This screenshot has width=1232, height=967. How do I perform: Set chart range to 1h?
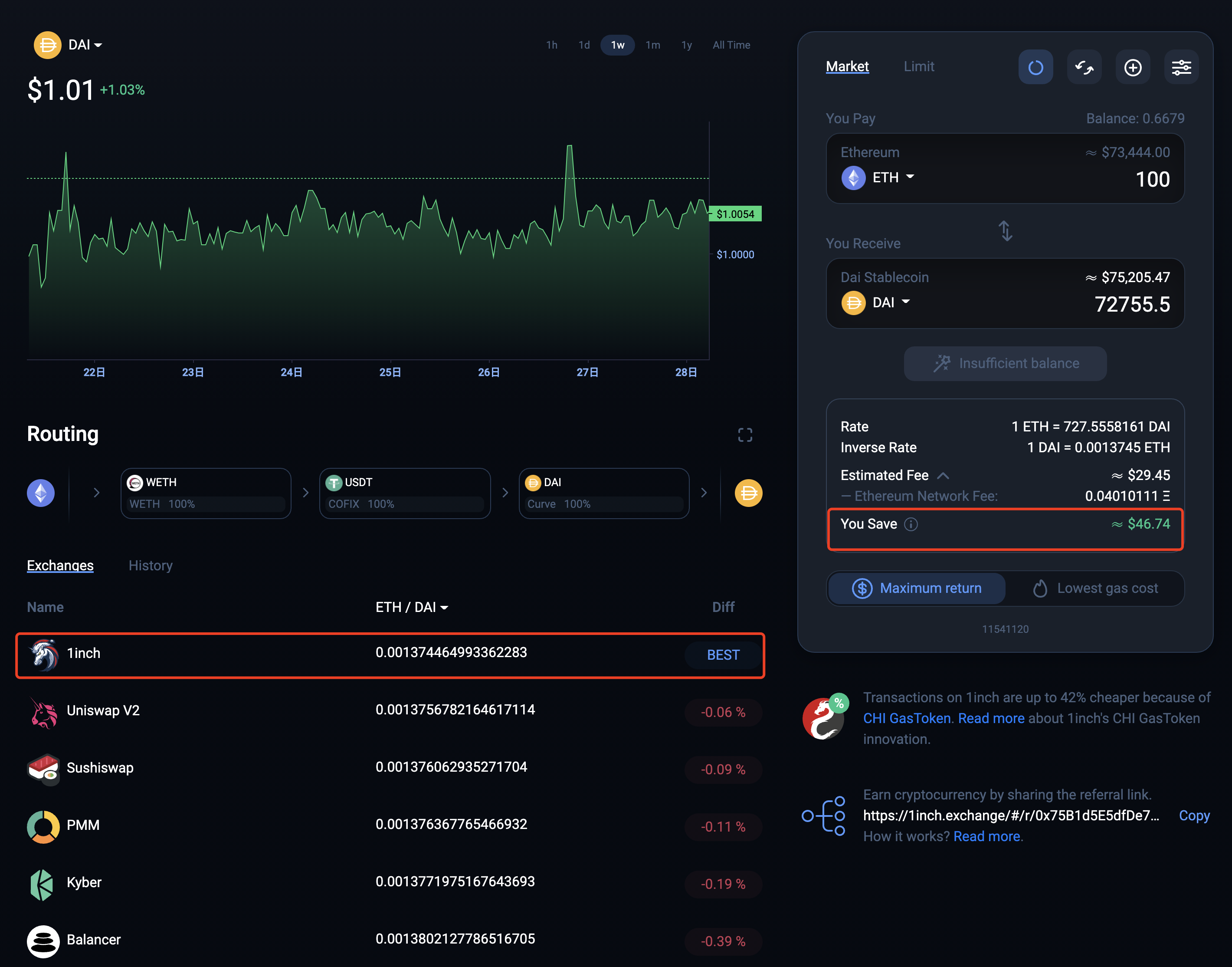[x=551, y=45]
